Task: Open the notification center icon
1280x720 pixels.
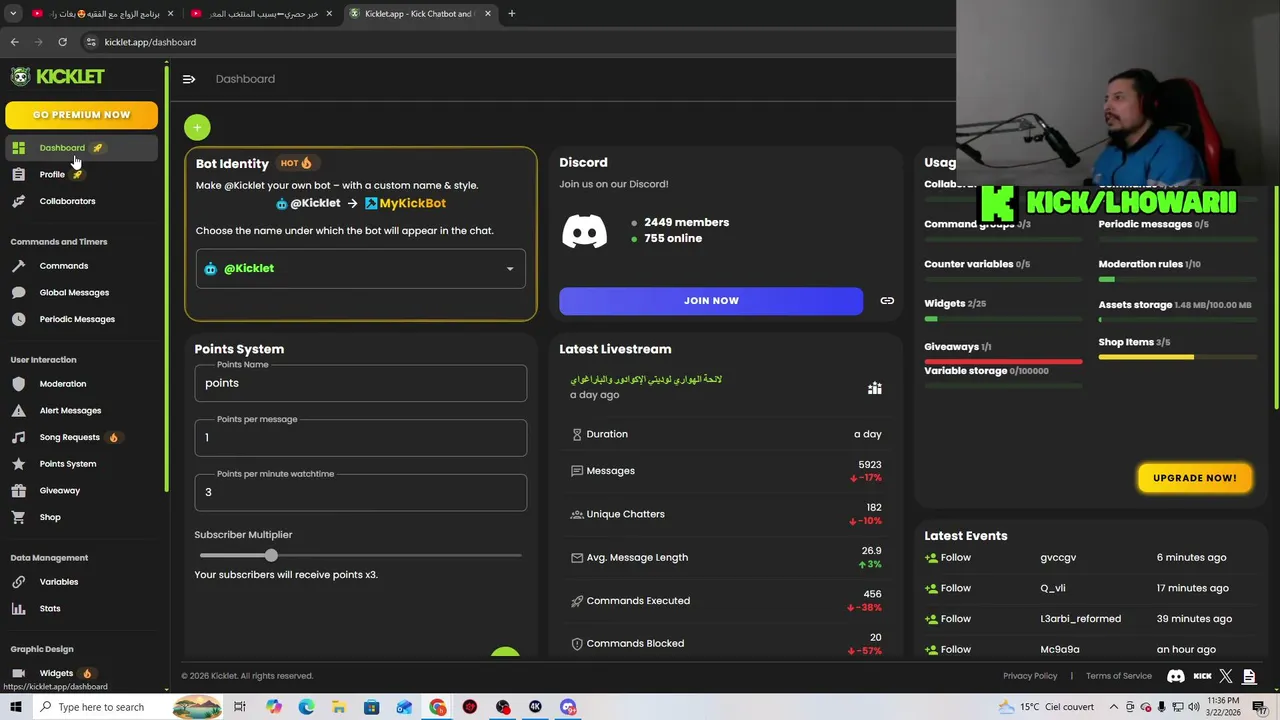Action: (x=1259, y=708)
